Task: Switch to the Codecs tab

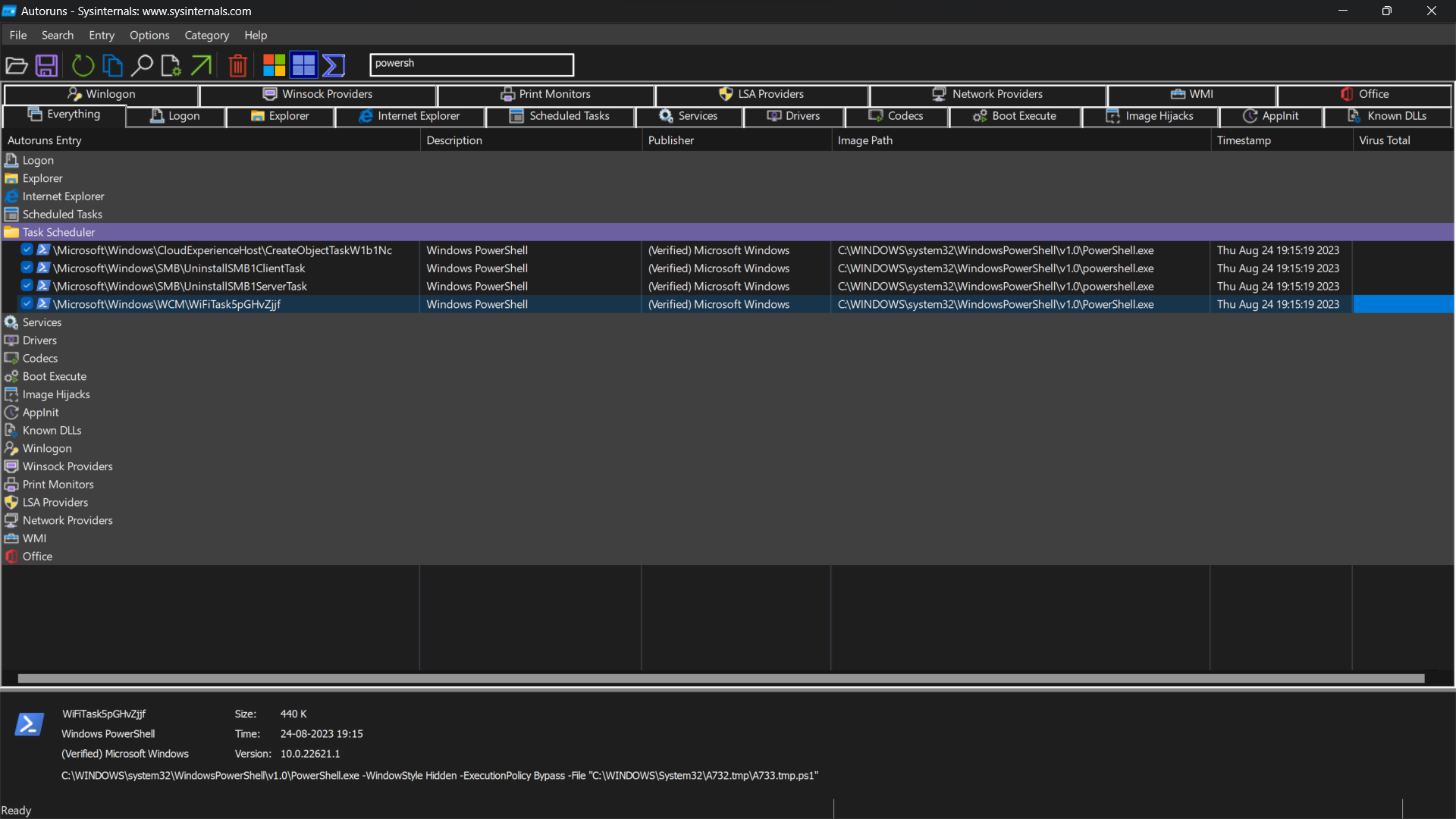Action: tap(896, 116)
